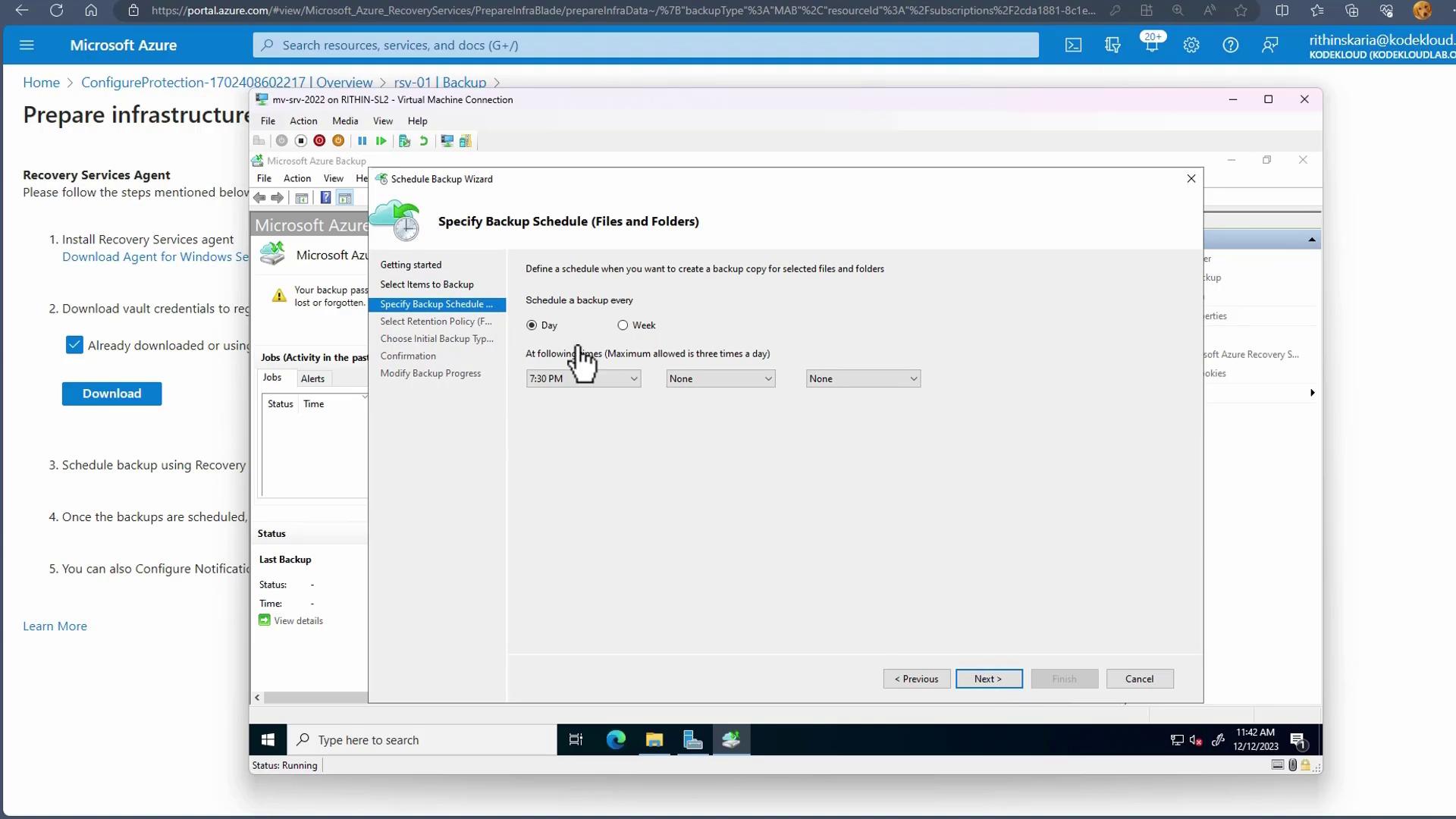Click Download Agent for Windows link
Viewport: 1456px width, 819px height.
tap(155, 257)
